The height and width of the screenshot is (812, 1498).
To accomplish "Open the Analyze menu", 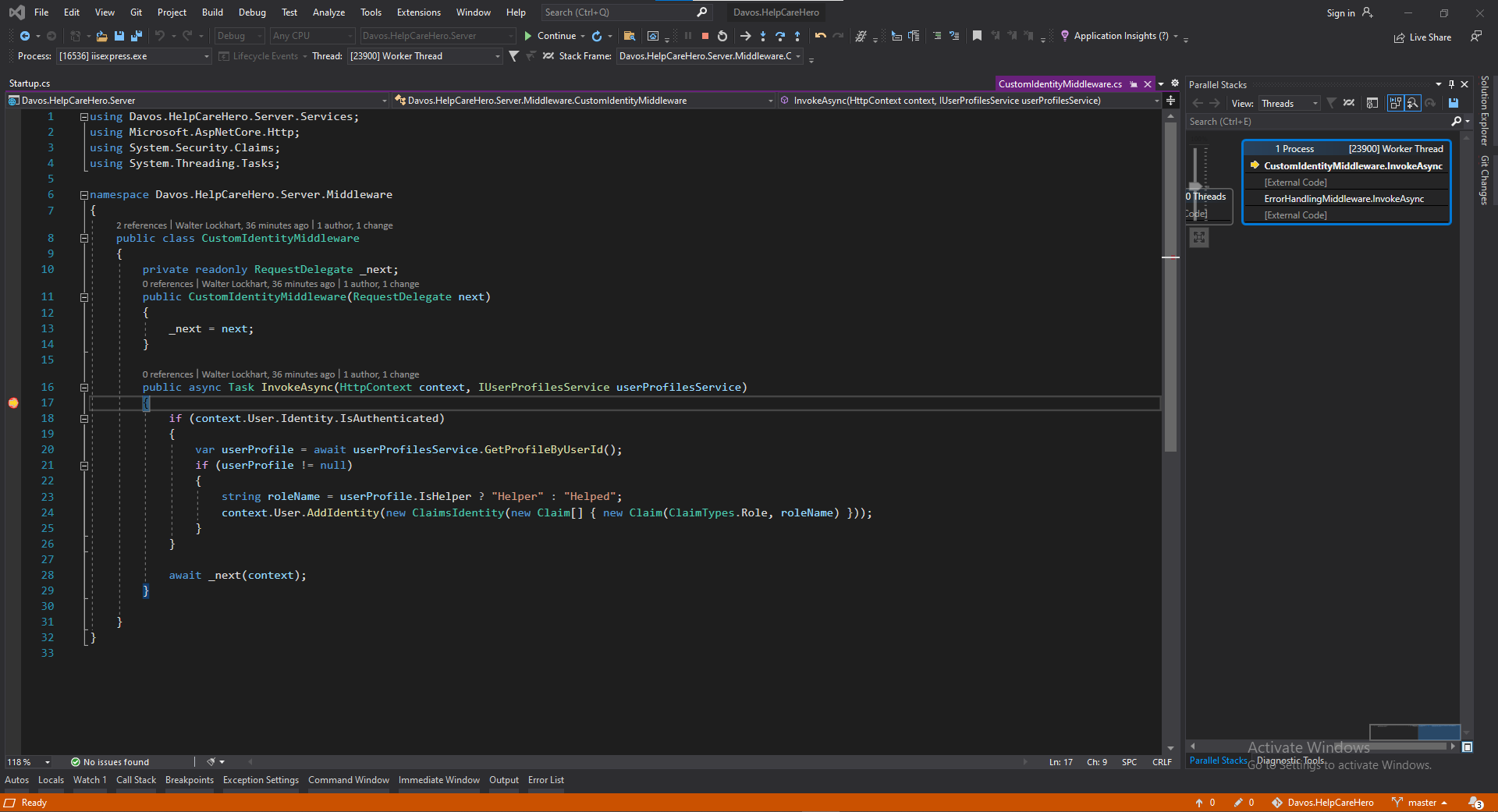I will (328, 12).
